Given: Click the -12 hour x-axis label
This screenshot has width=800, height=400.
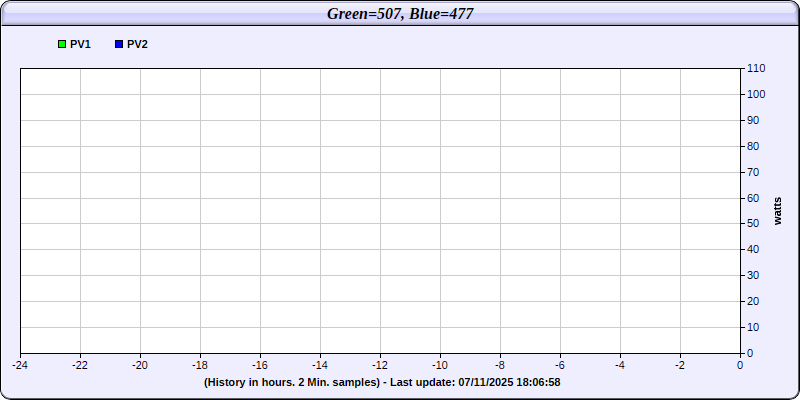Looking at the screenshot, I should tap(380, 366).
